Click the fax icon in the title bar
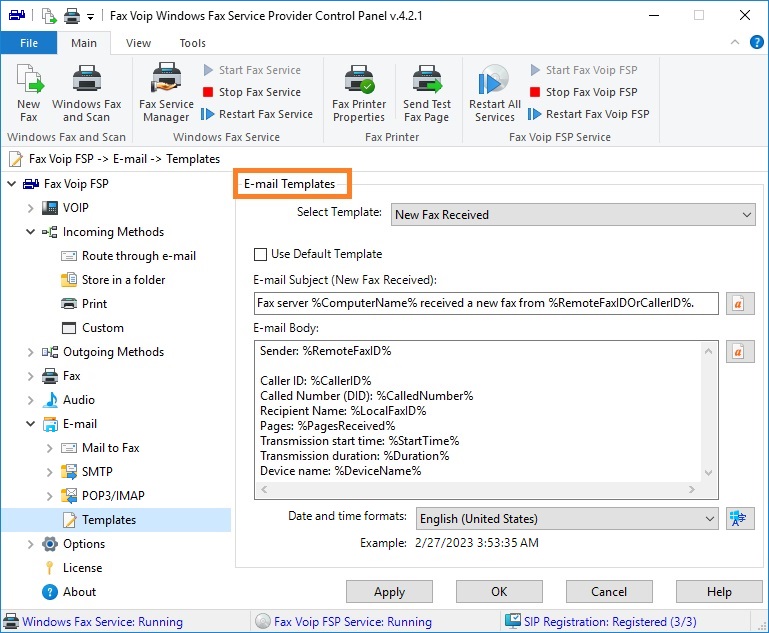 coord(17,16)
